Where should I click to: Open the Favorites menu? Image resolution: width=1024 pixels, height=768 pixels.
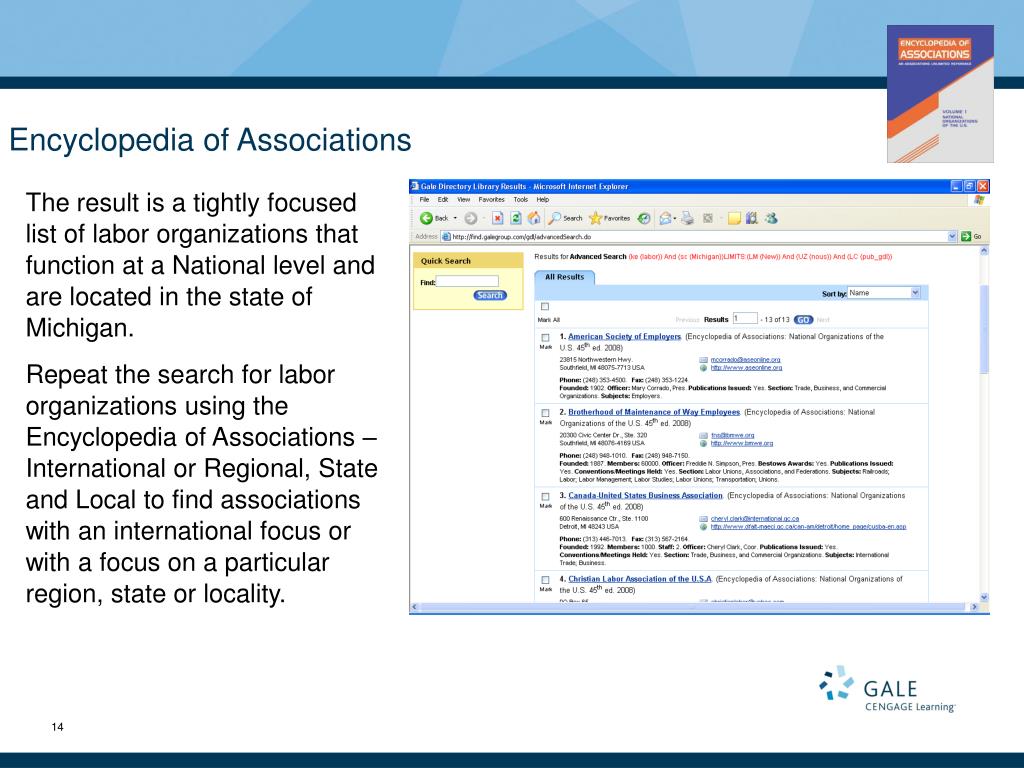click(492, 200)
